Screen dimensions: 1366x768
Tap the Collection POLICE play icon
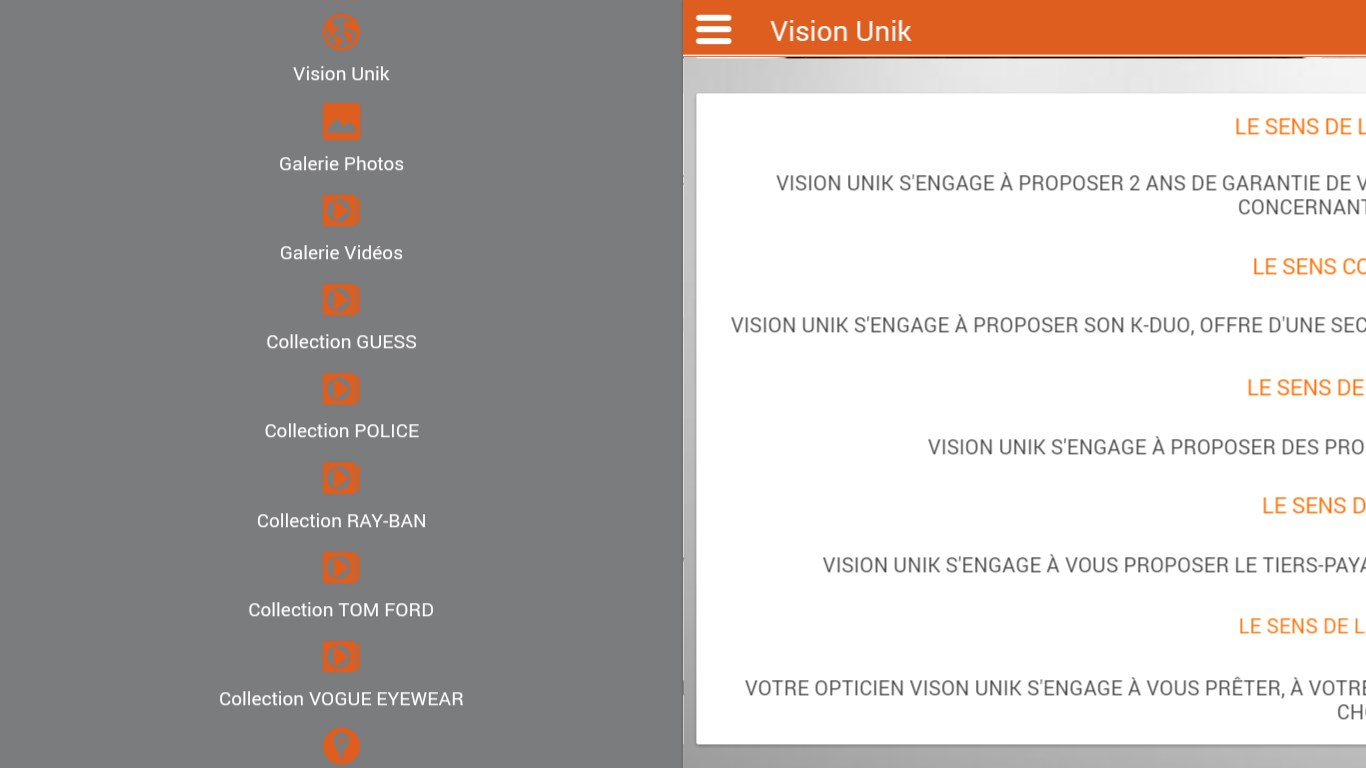pyautogui.click(x=341, y=389)
